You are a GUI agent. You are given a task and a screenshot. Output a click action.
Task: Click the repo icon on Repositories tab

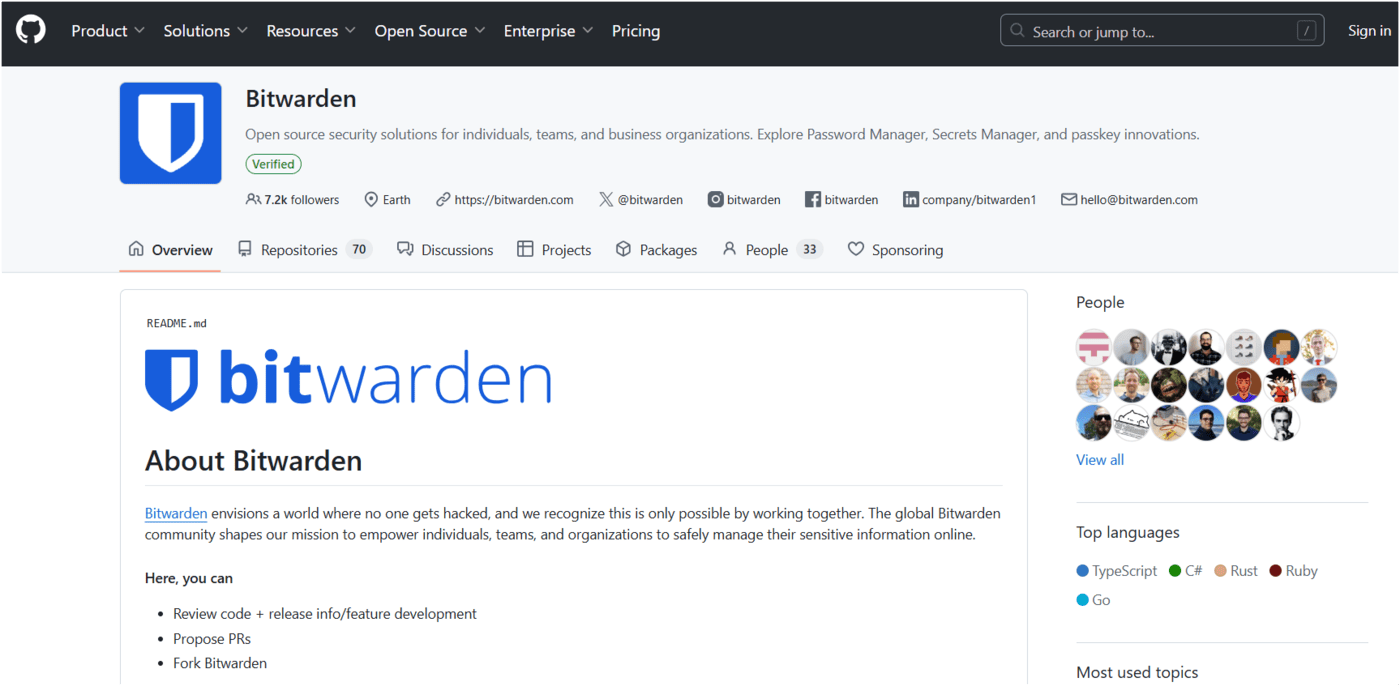click(245, 249)
